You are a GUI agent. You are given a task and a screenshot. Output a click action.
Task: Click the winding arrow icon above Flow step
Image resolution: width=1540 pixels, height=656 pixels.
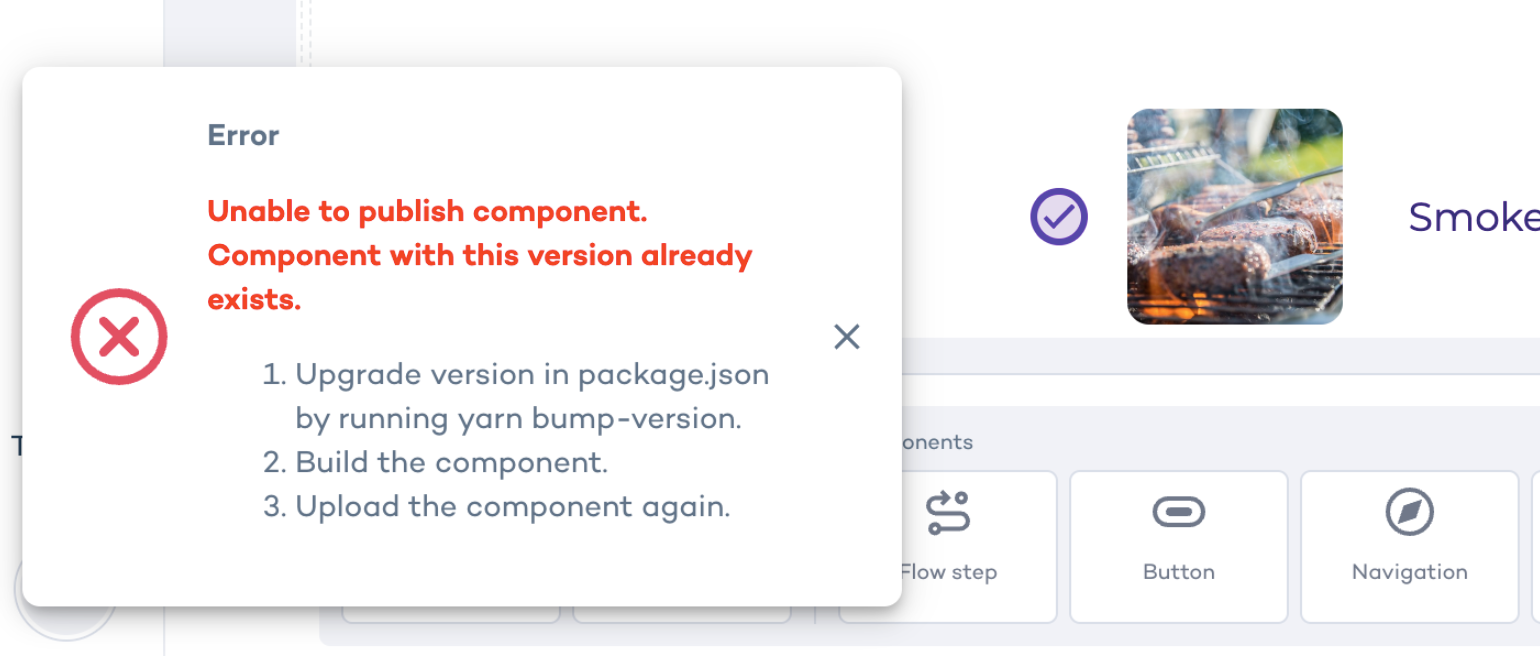coord(946,510)
